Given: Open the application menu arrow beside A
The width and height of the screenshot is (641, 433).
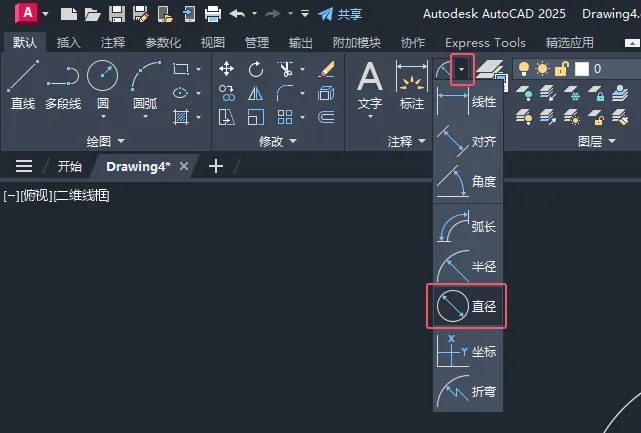Looking at the screenshot, I should click(x=45, y=14).
